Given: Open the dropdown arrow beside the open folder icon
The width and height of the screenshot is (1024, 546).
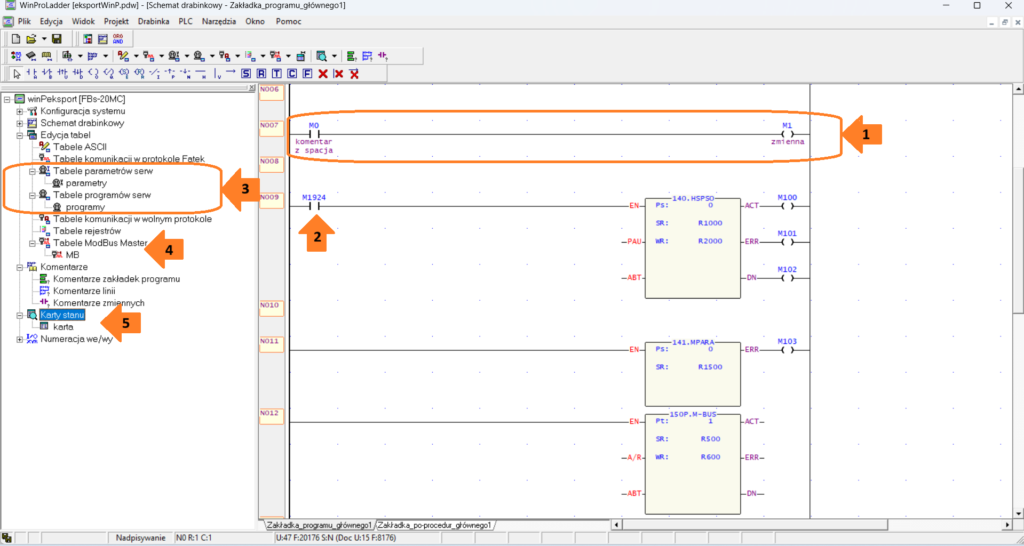Looking at the screenshot, I should click(x=44, y=39).
